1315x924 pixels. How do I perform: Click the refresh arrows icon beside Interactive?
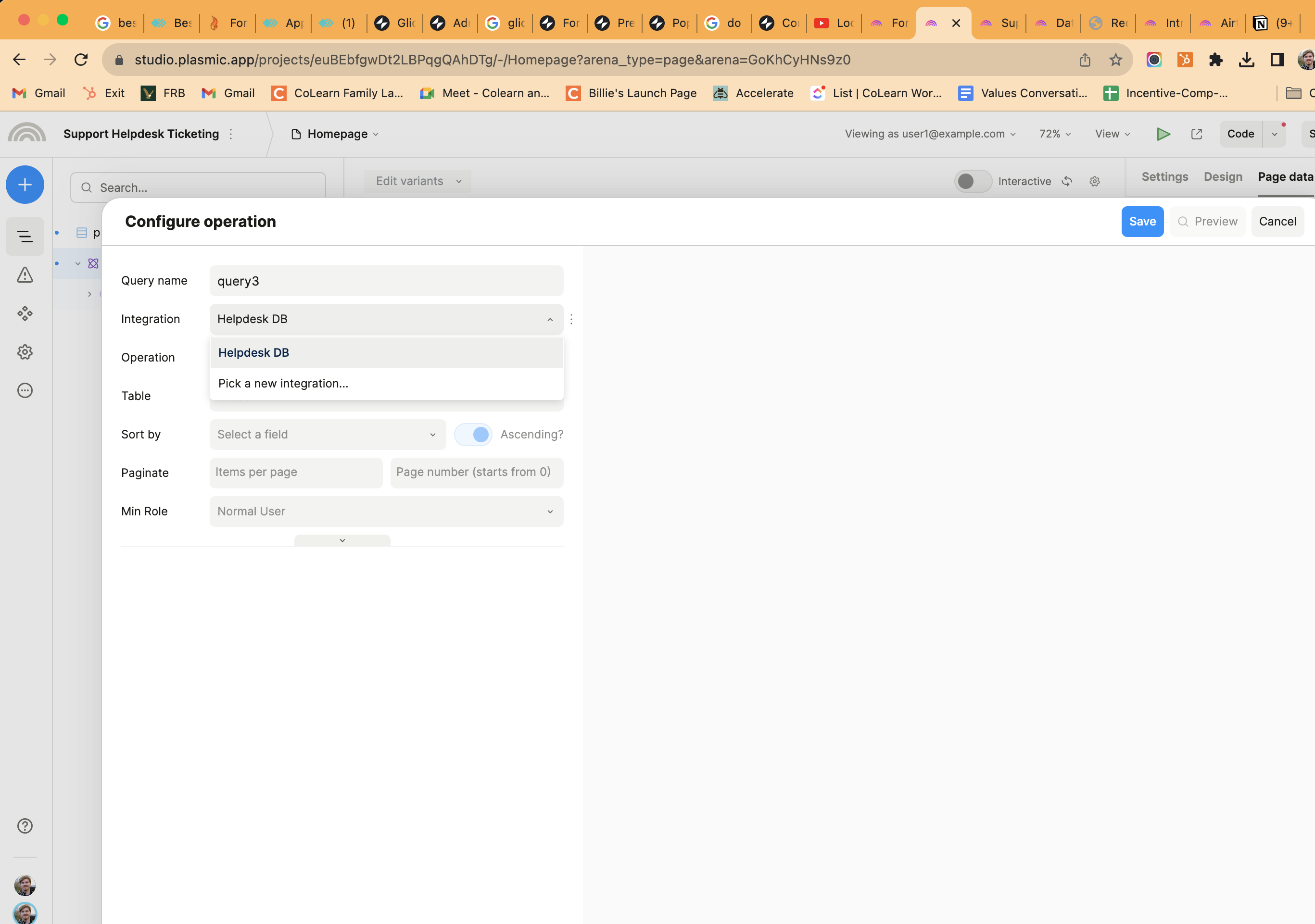point(1066,181)
